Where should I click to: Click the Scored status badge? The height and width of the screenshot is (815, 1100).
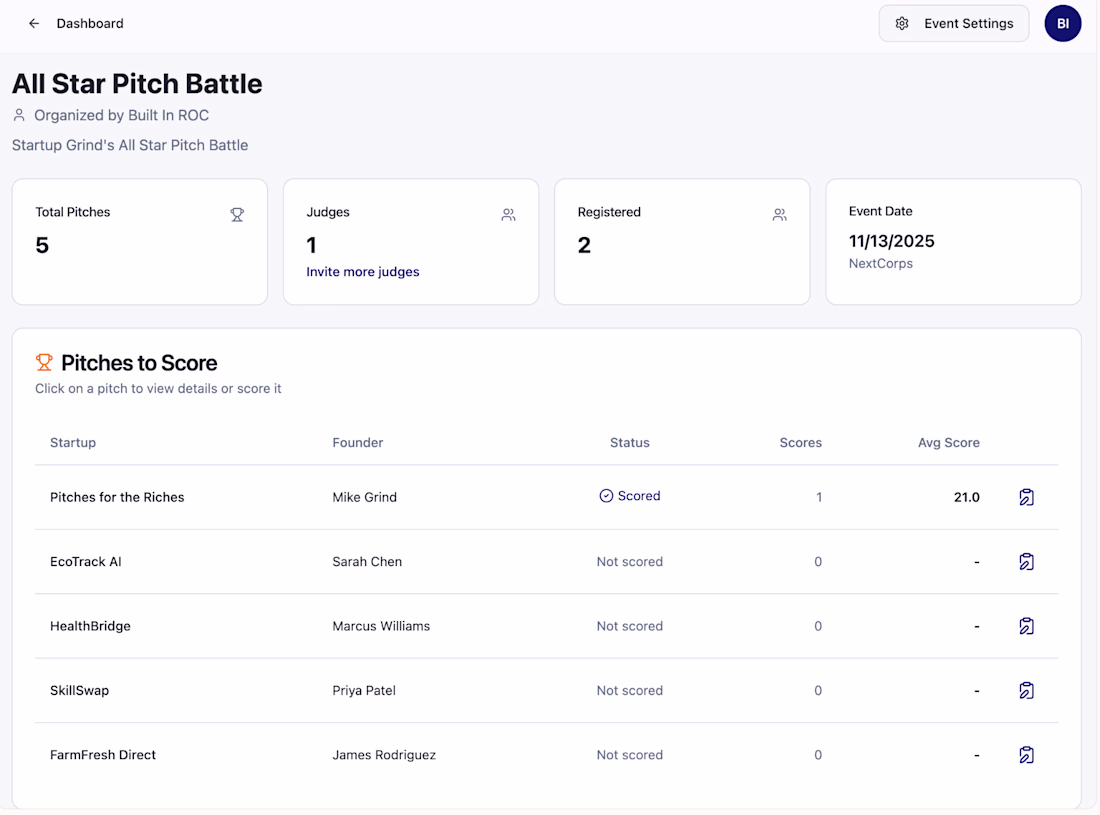[630, 496]
